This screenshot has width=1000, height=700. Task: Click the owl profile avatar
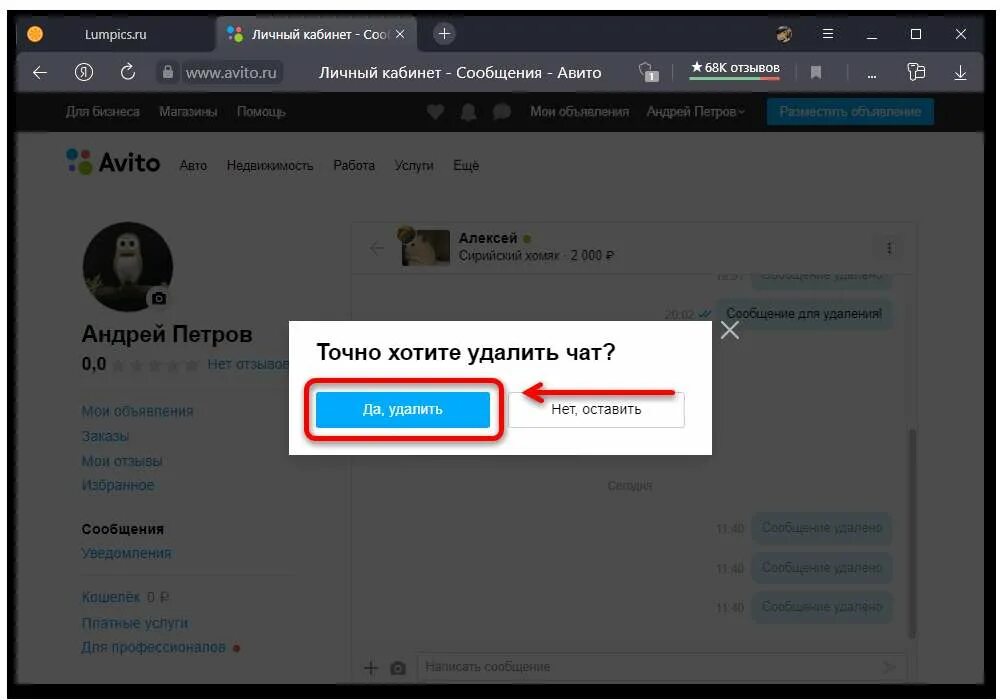pos(128,266)
